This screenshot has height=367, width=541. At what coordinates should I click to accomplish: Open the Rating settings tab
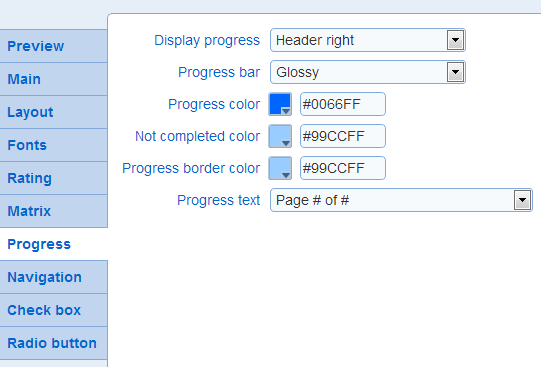[53, 178]
